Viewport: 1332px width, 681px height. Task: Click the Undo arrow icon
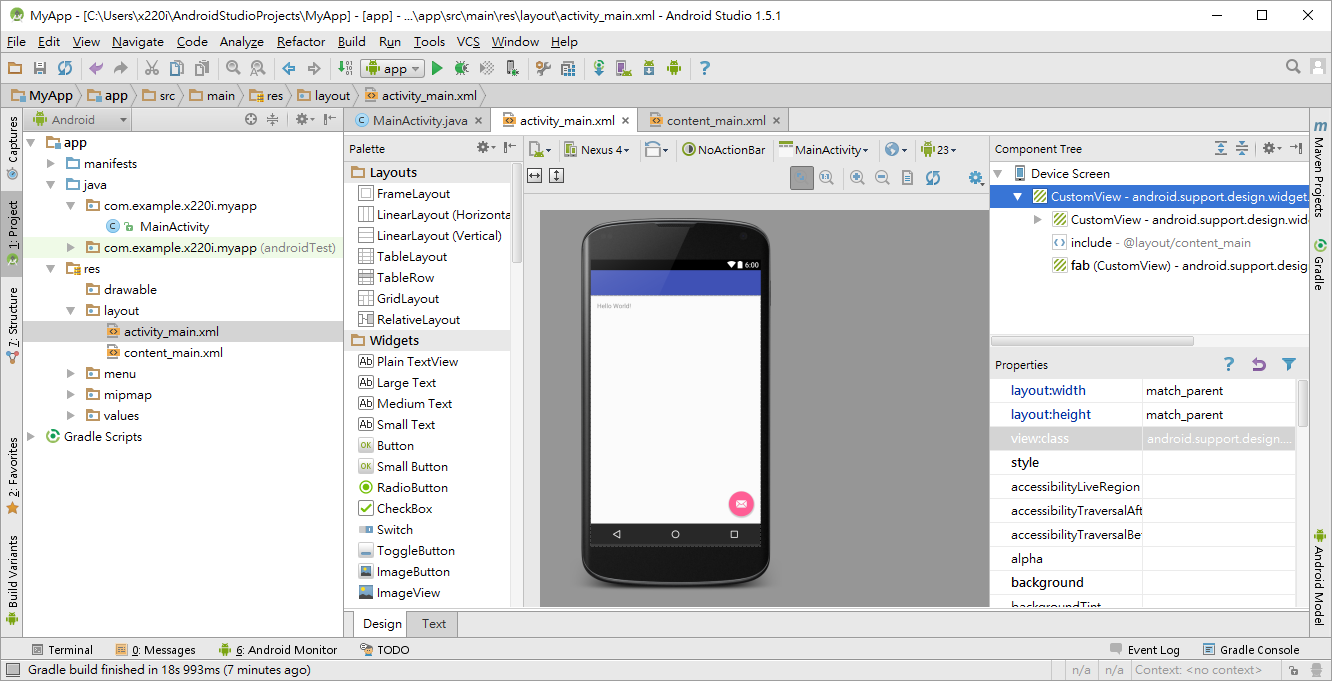click(96, 68)
